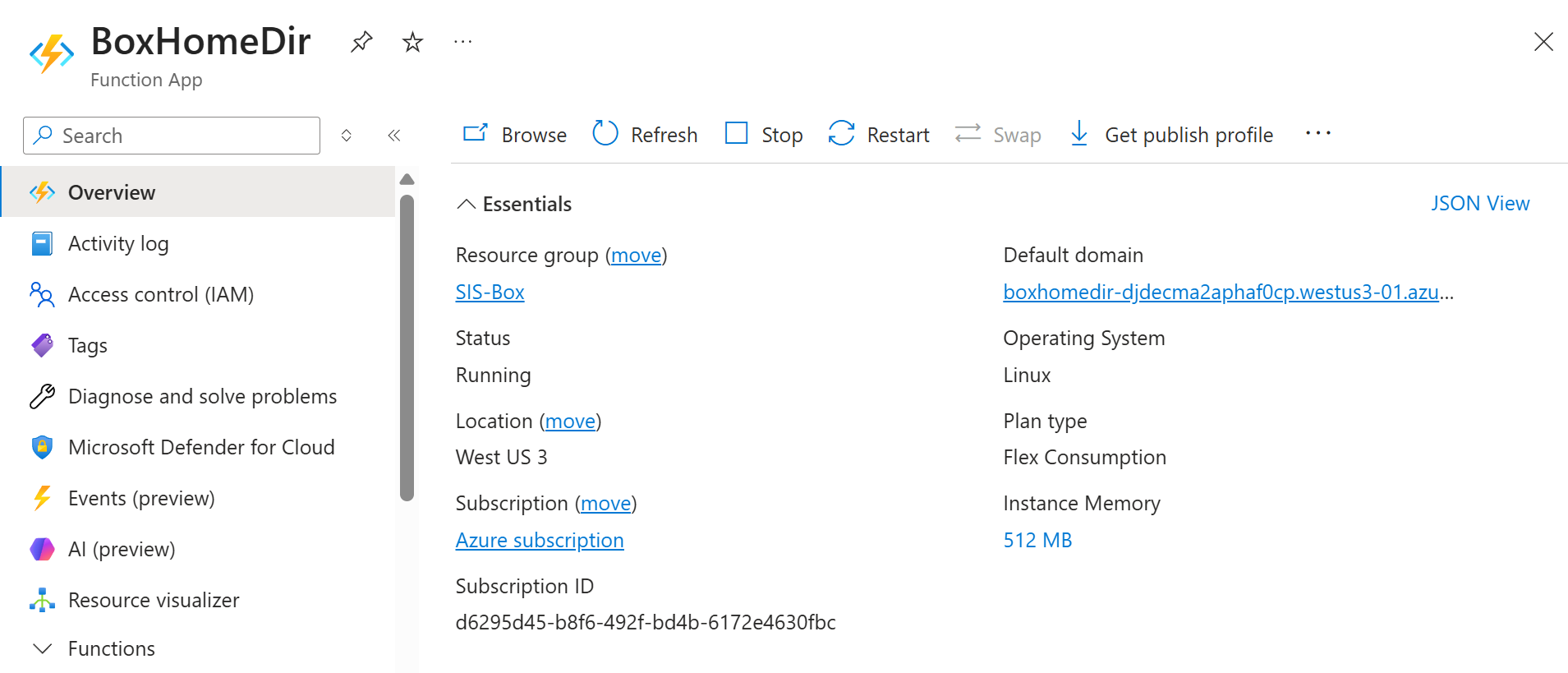Click the Restart arrows icon
Viewport: 1568px width, 673px height.
point(842,133)
